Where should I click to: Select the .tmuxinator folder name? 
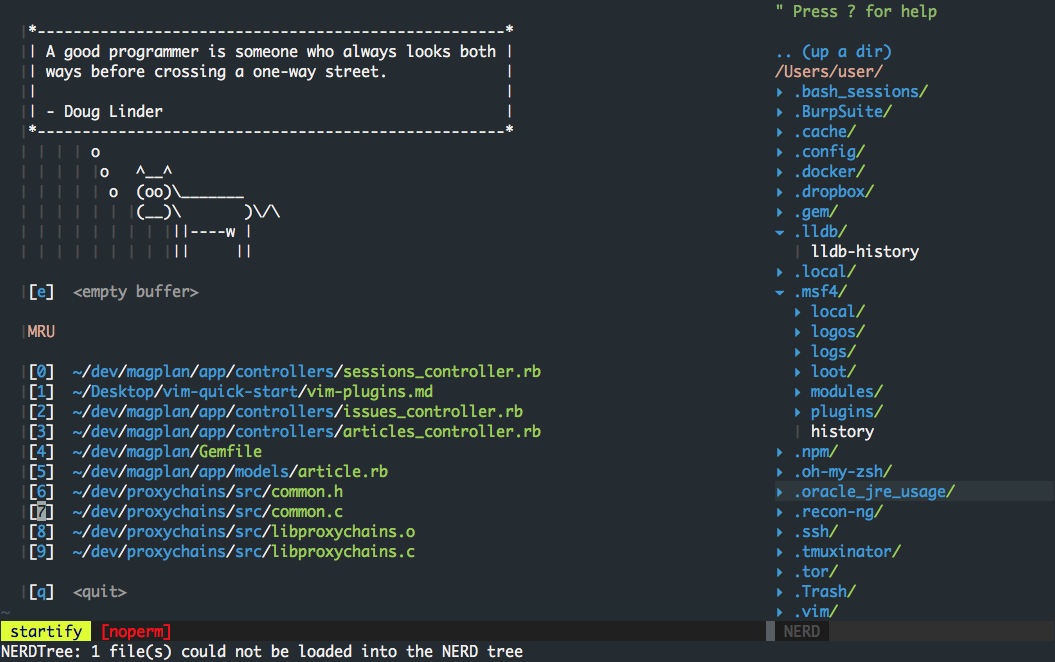tap(847, 552)
